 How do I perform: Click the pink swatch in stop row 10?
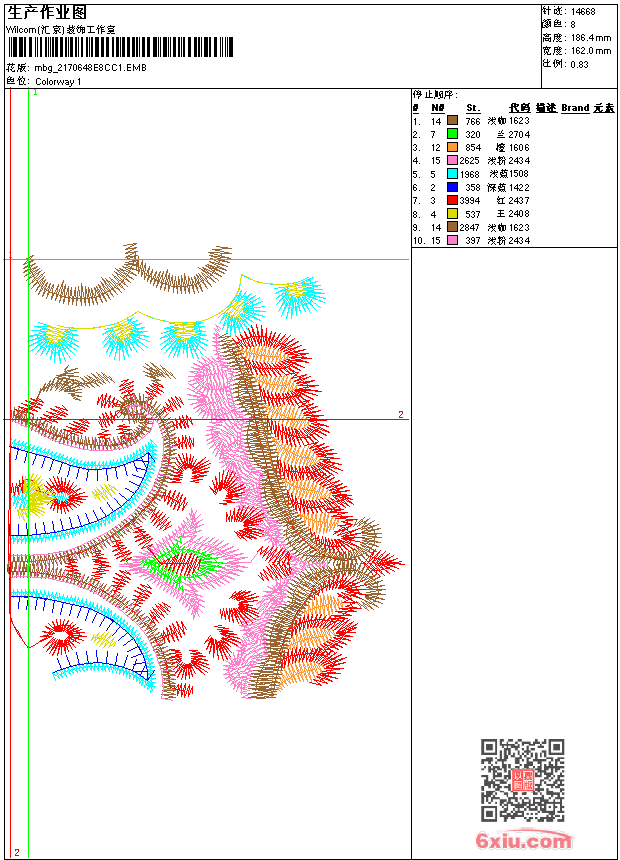click(x=452, y=240)
